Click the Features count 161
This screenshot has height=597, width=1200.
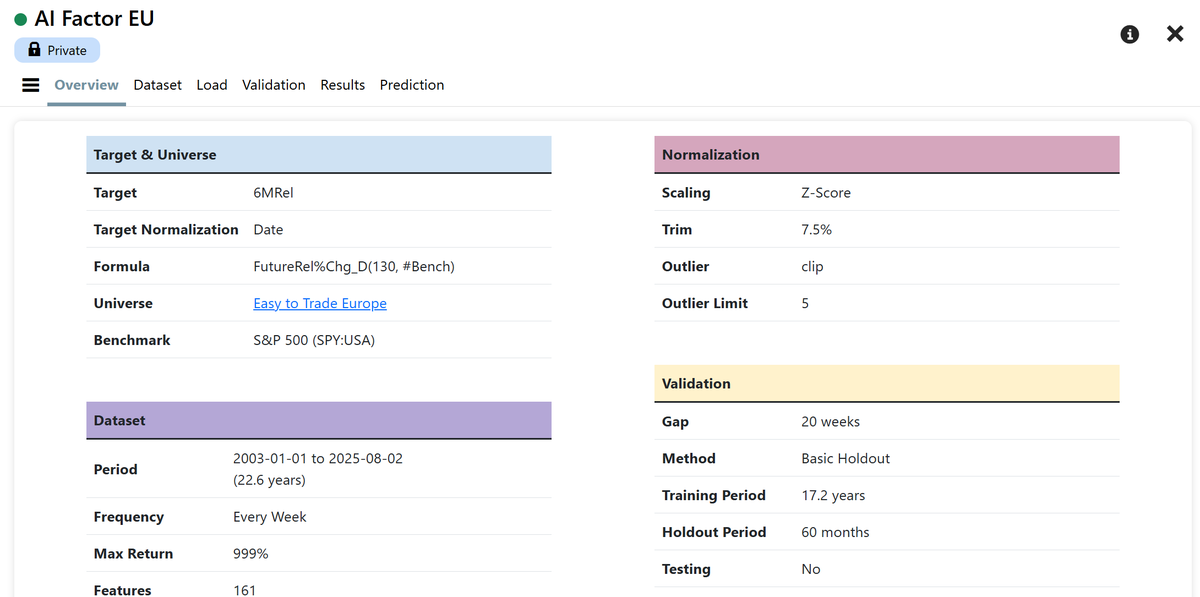[x=245, y=590]
